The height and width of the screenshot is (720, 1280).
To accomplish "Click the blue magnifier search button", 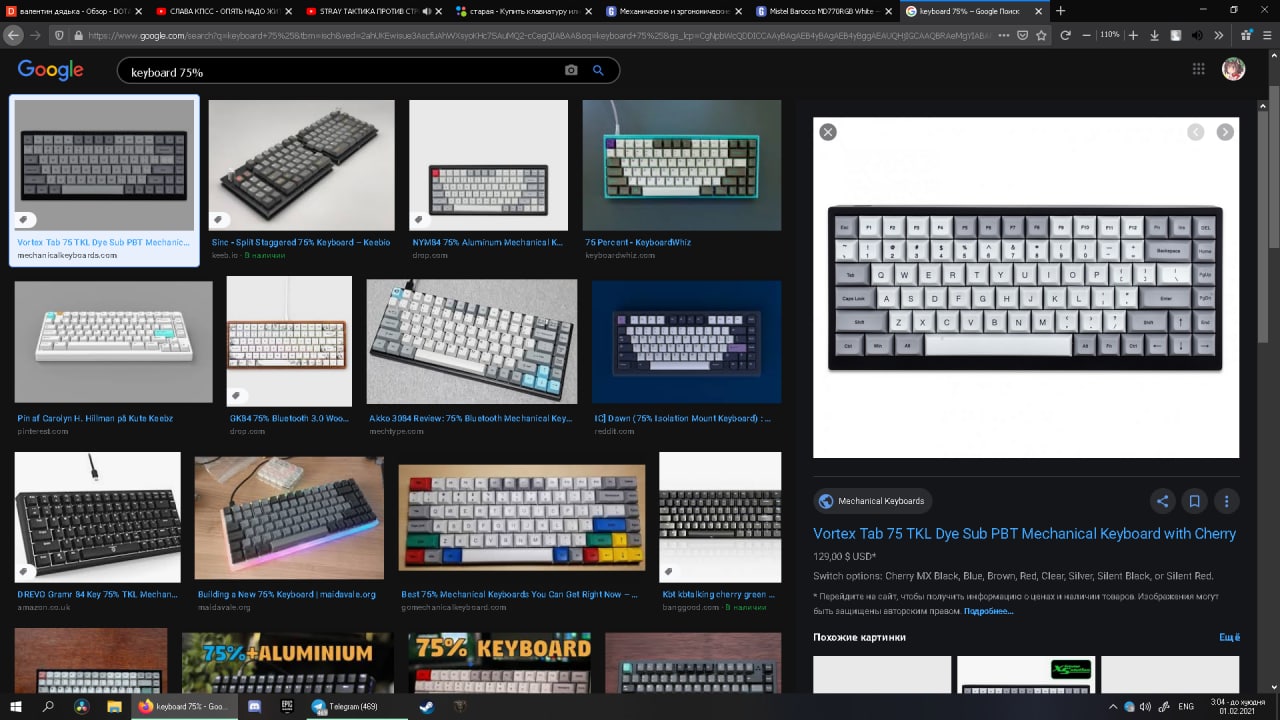I will (598, 71).
